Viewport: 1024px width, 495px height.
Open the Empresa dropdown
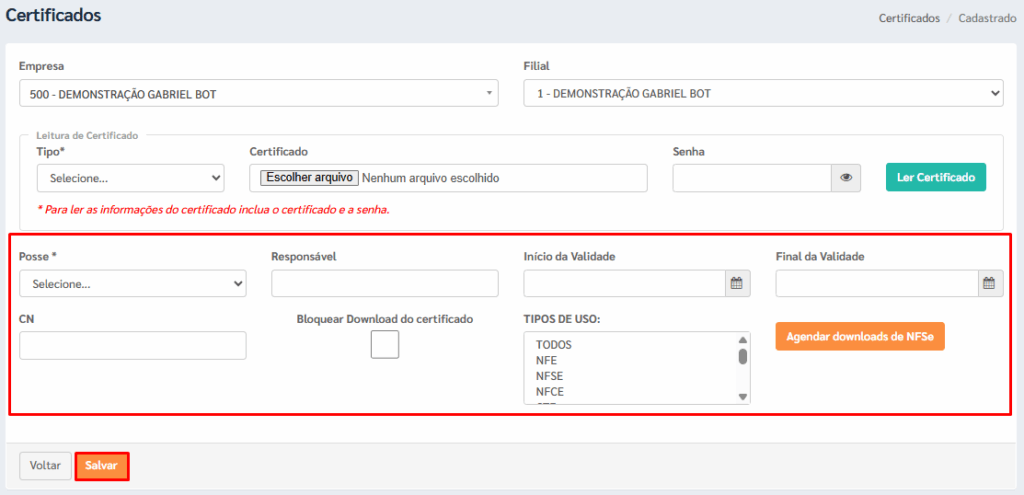258,94
